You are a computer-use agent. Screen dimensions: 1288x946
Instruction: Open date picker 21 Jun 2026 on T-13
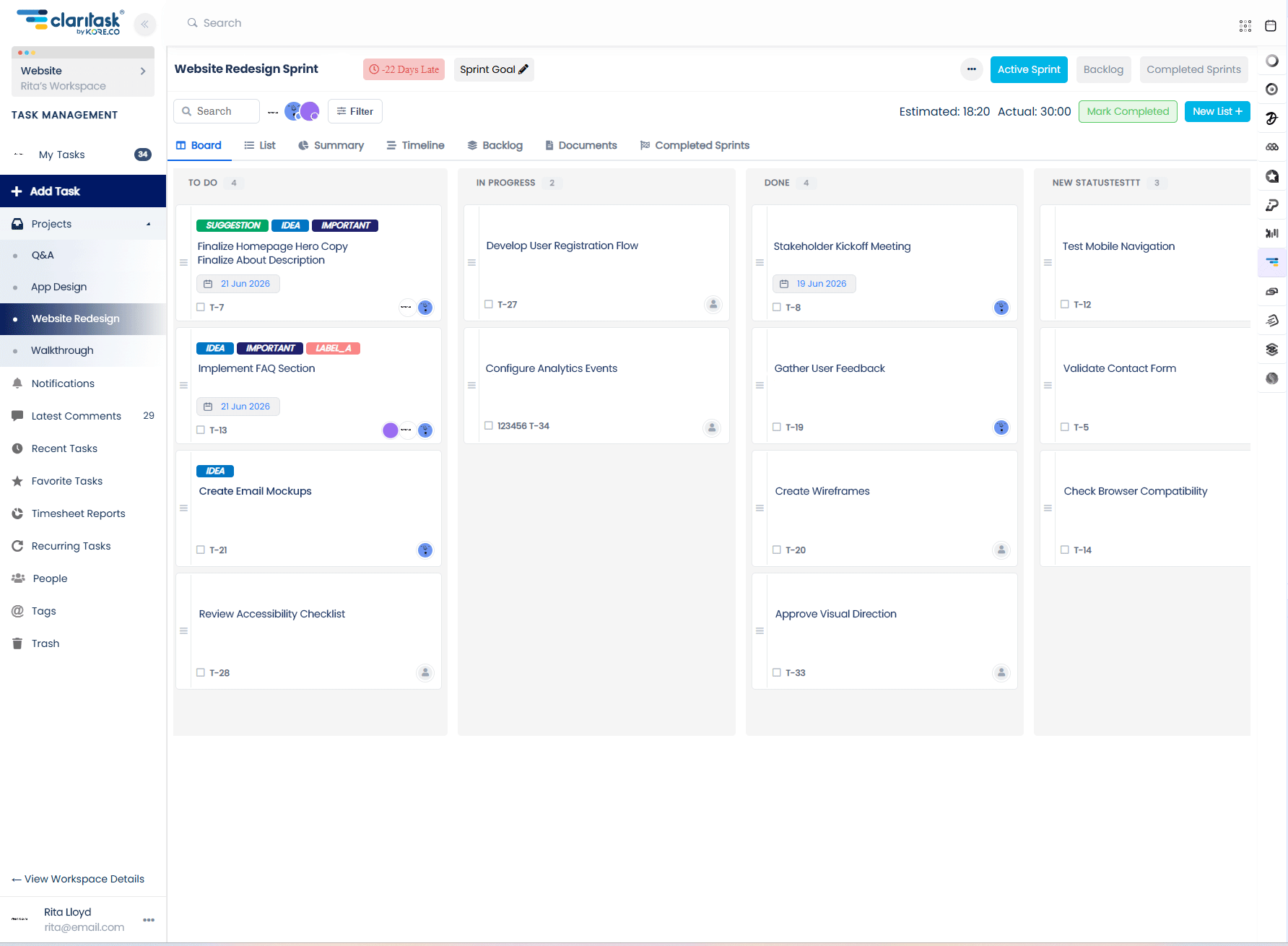238,407
